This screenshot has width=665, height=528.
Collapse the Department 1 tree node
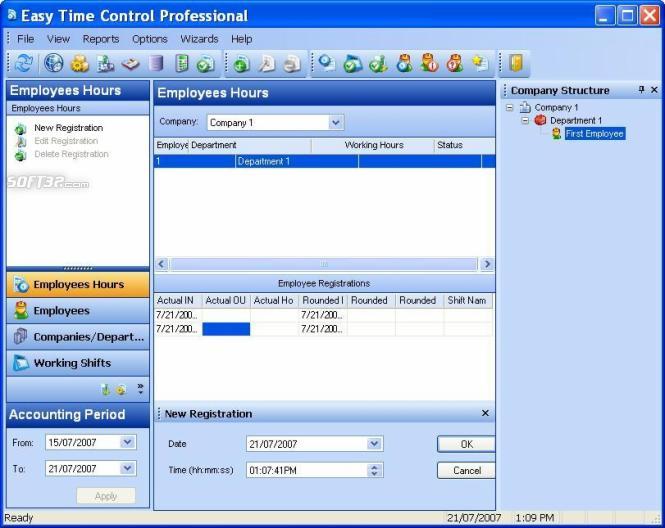[x=525, y=120]
